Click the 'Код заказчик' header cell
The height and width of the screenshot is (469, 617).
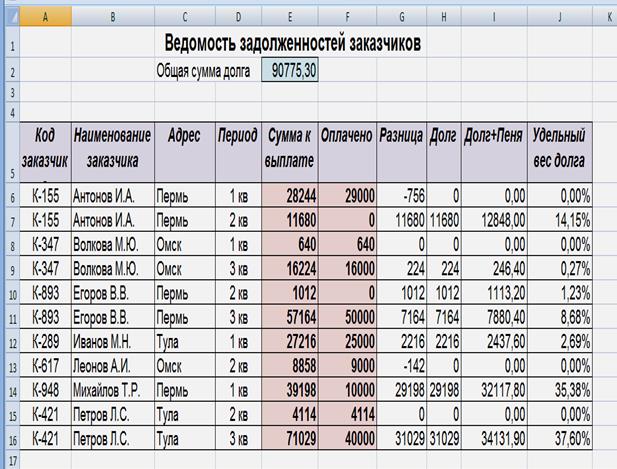point(45,152)
